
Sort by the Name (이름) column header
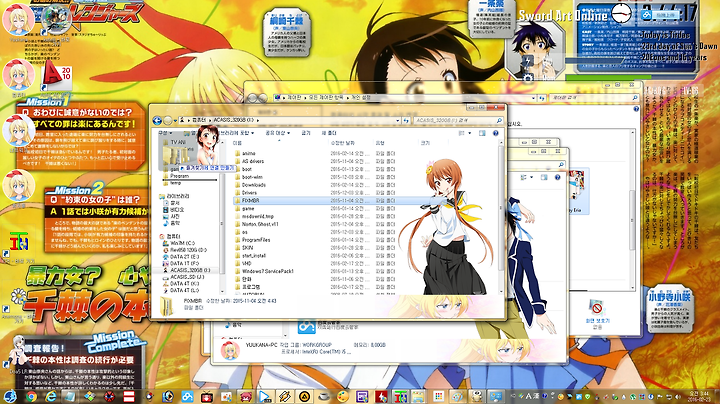pyautogui.click(x=237, y=143)
